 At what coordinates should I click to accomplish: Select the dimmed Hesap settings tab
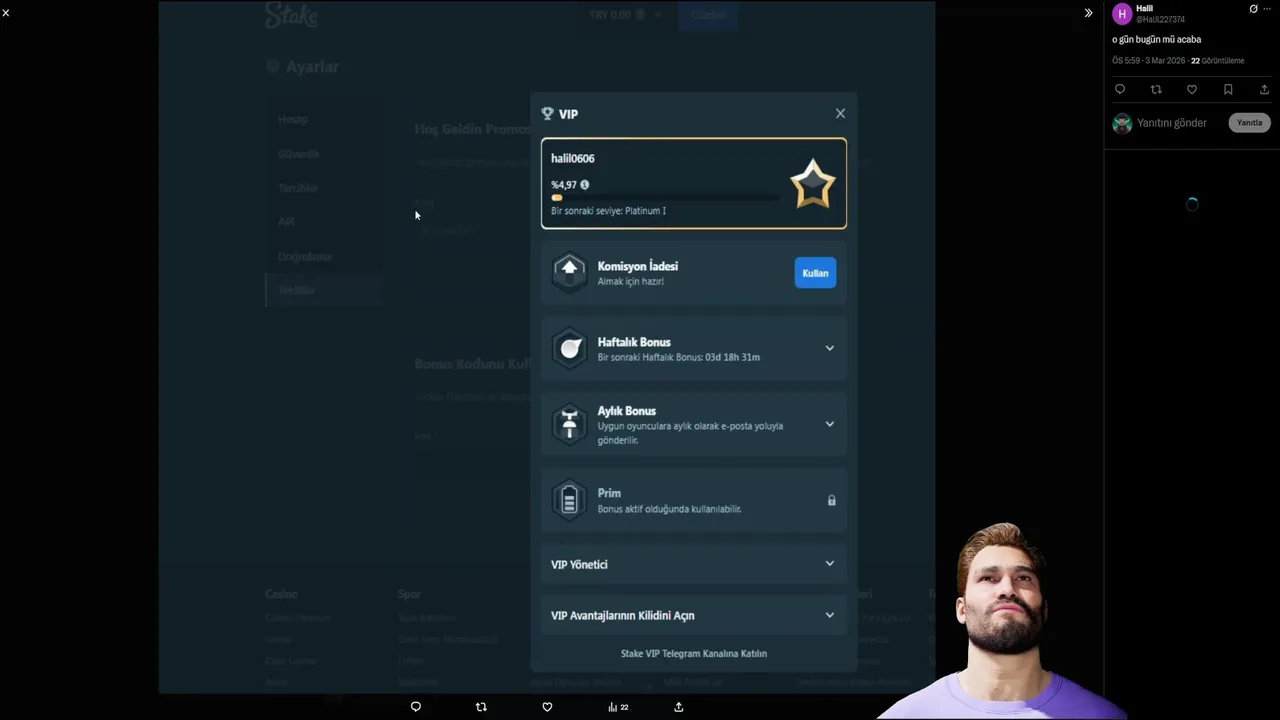click(293, 119)
